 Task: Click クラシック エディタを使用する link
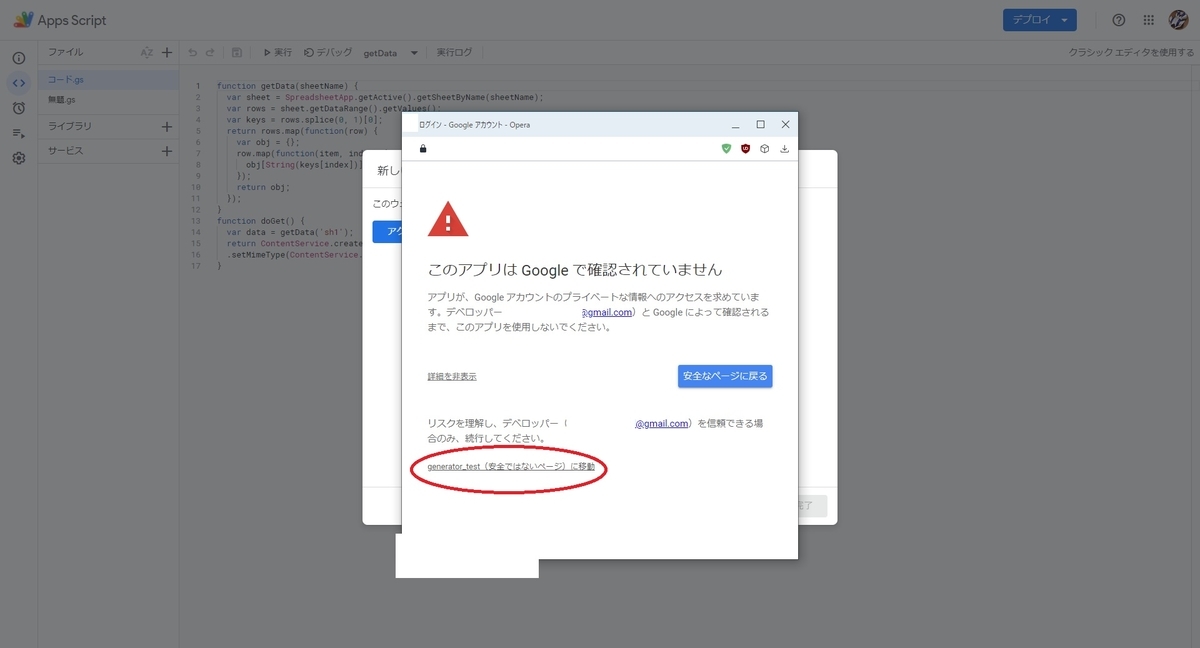1130,52
